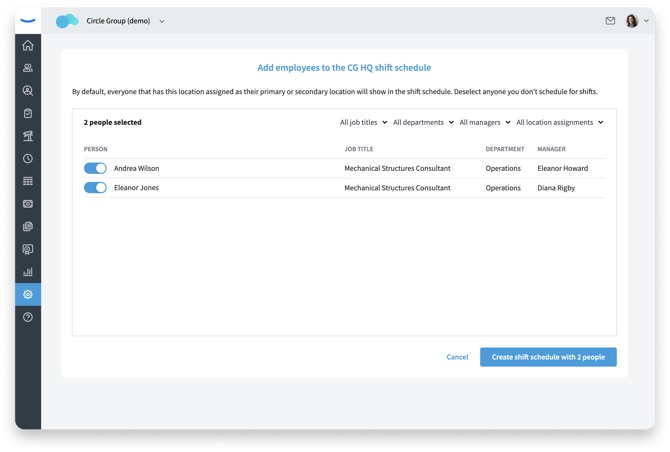Open the clock time tracking icon
670x452 pixels.
pos(28,159)
